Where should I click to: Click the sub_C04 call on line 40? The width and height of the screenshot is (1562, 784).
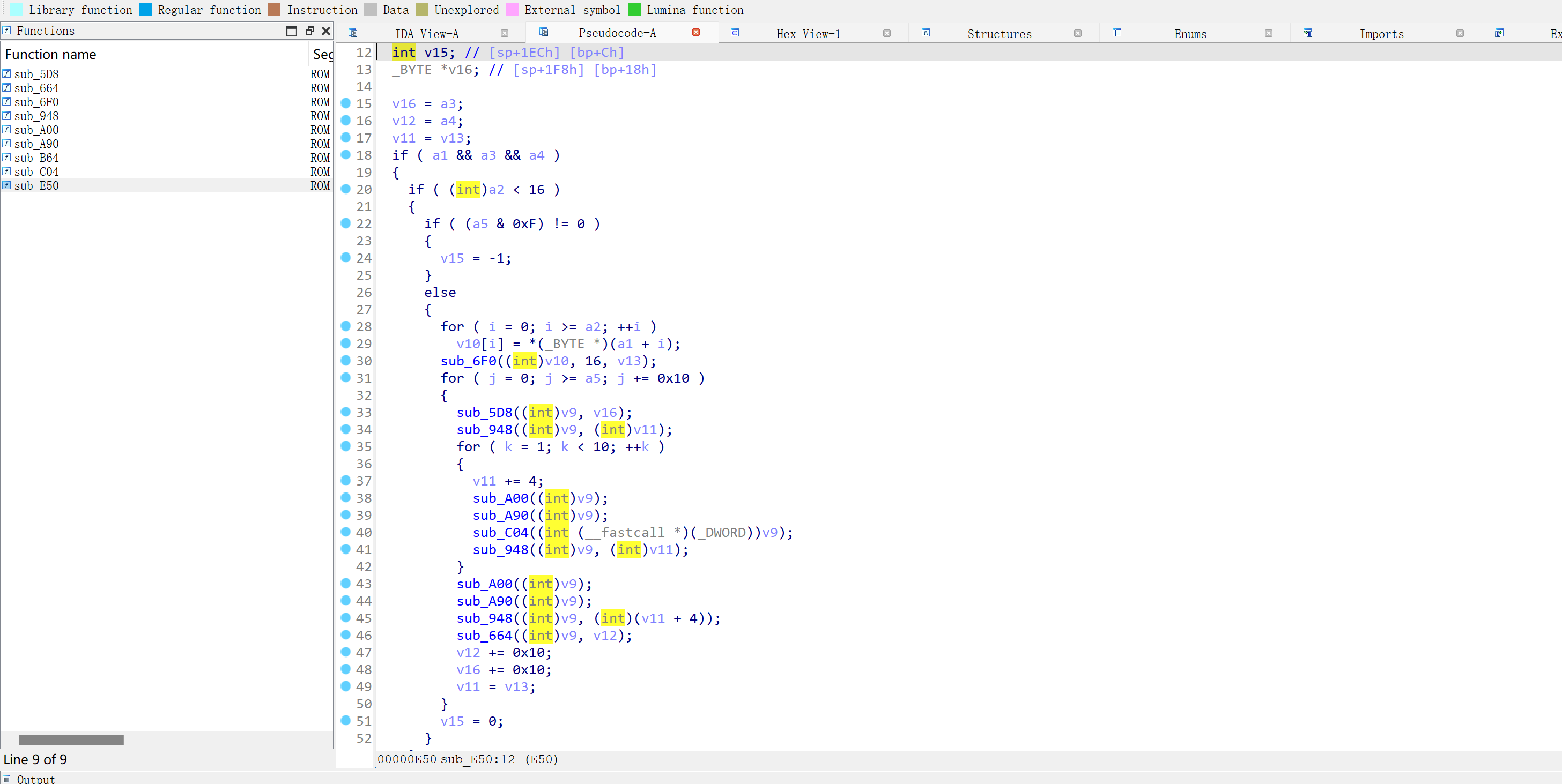tap(500, 532)
